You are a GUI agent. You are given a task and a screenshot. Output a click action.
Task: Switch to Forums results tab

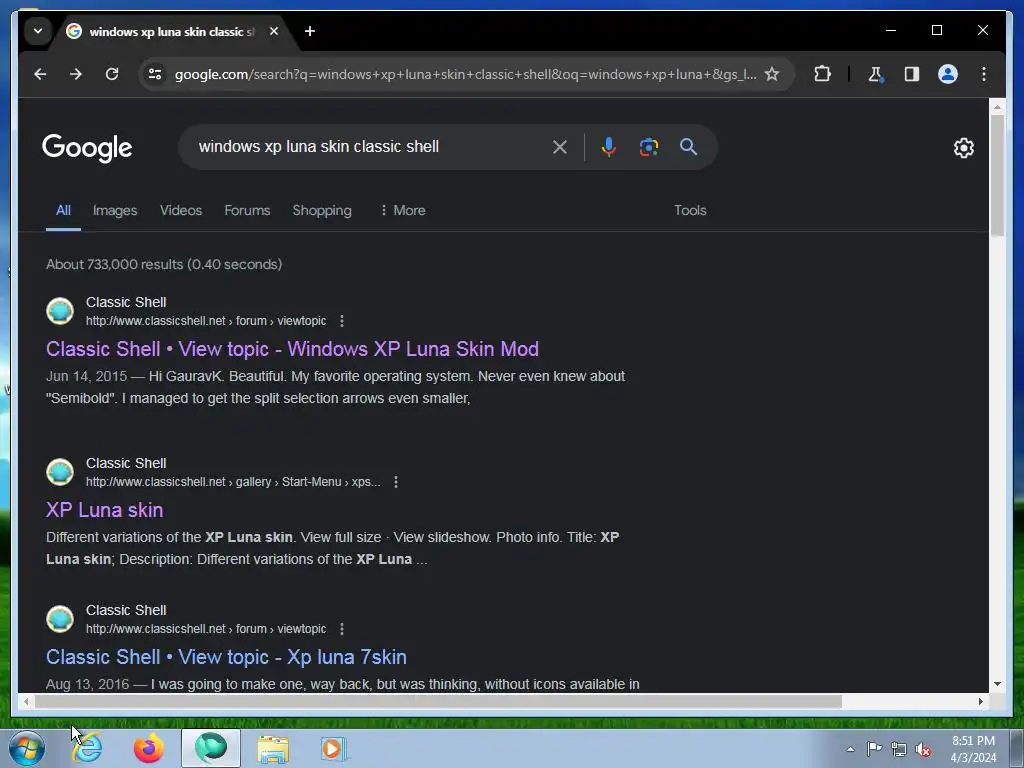point(247,210)
